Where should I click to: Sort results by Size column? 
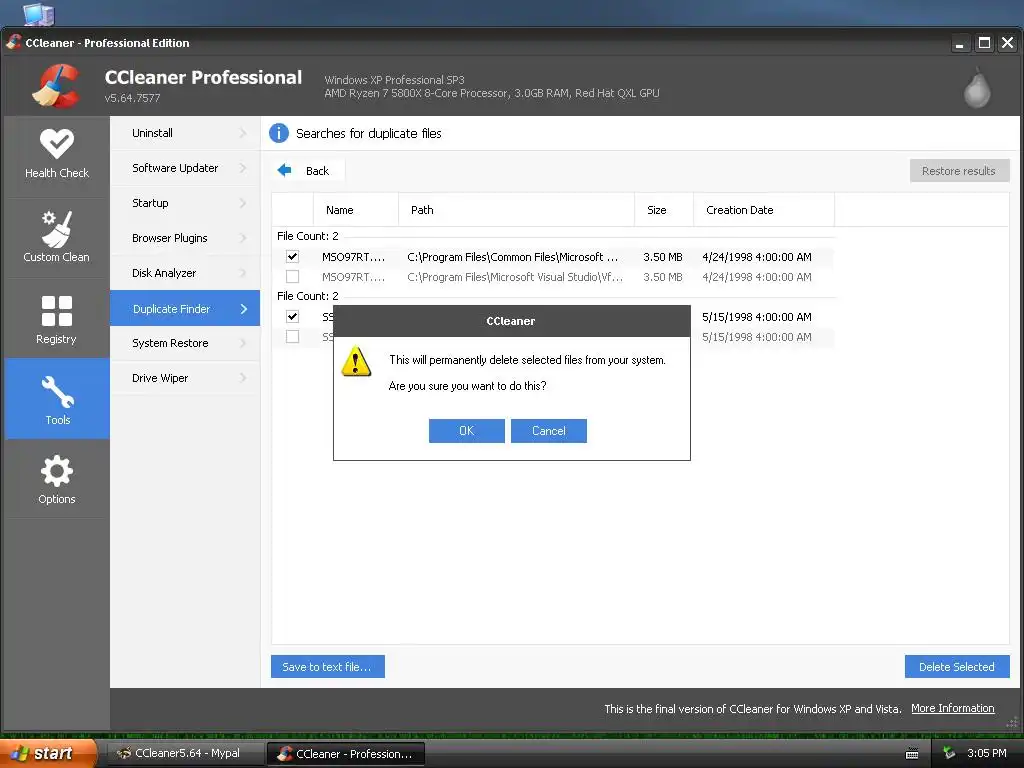click(664, 210)
